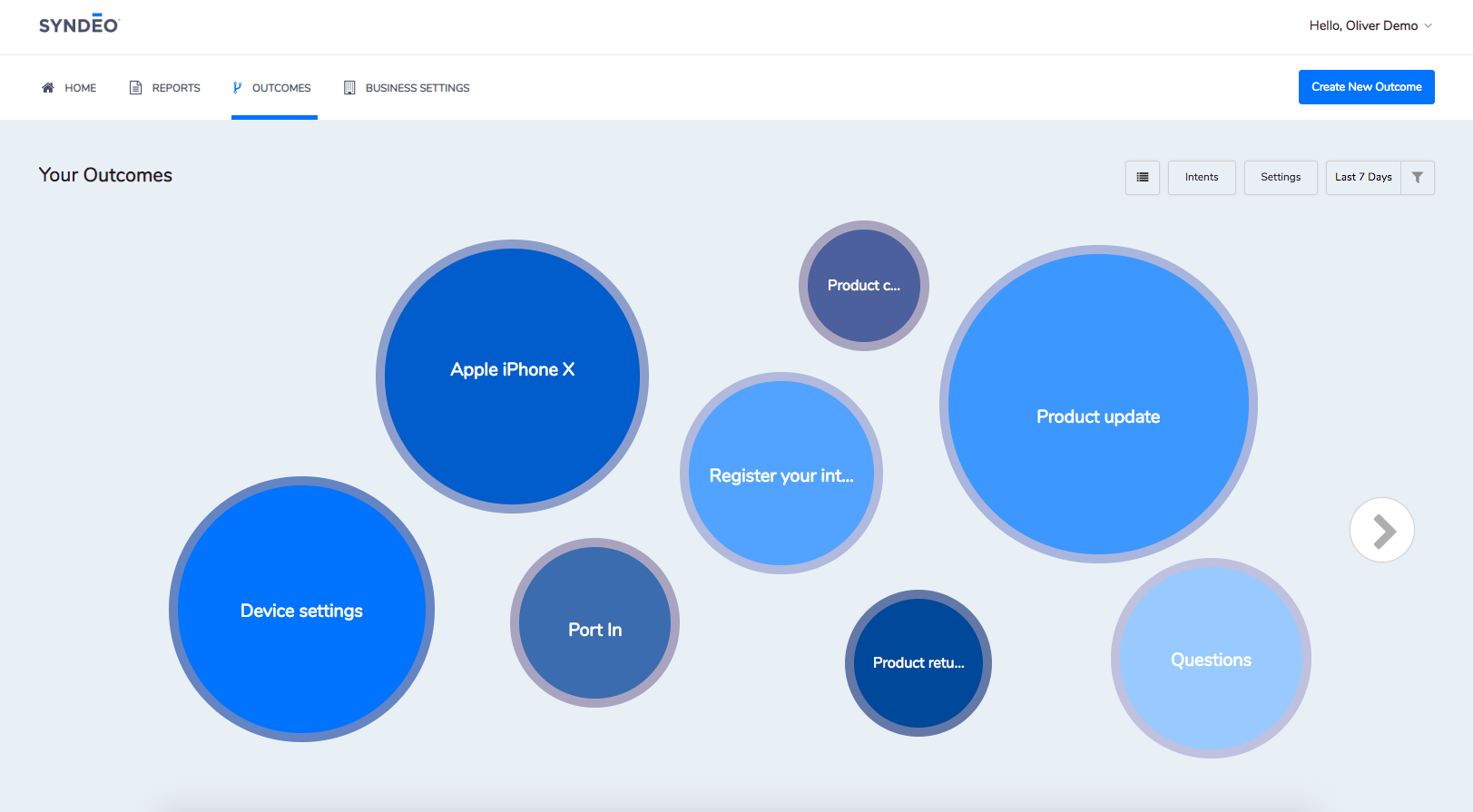Open the Product retu... outcome bubble
Viewport: 1473px width, 812px height.
918,663
